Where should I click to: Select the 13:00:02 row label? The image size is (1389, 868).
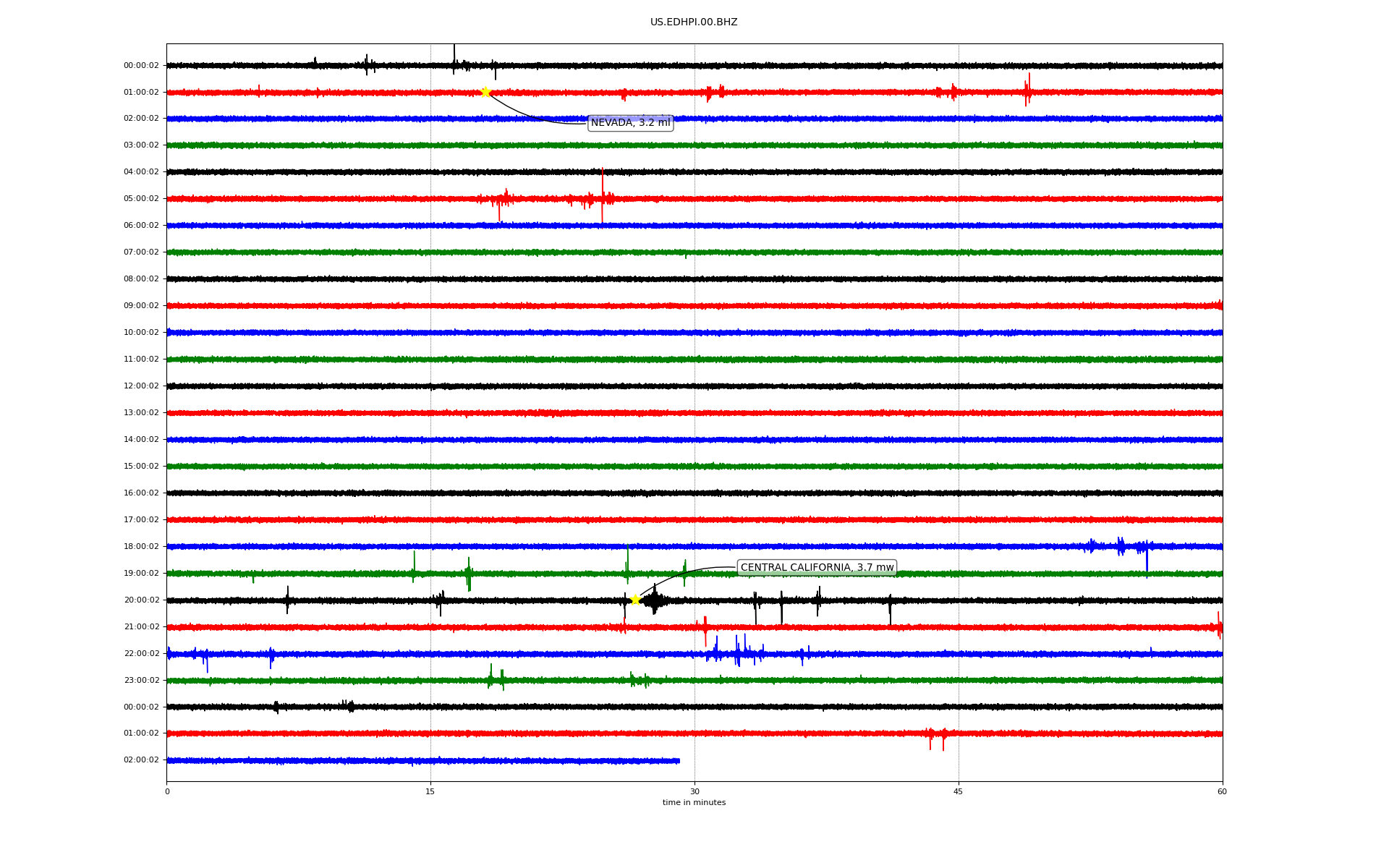[141, 413]
